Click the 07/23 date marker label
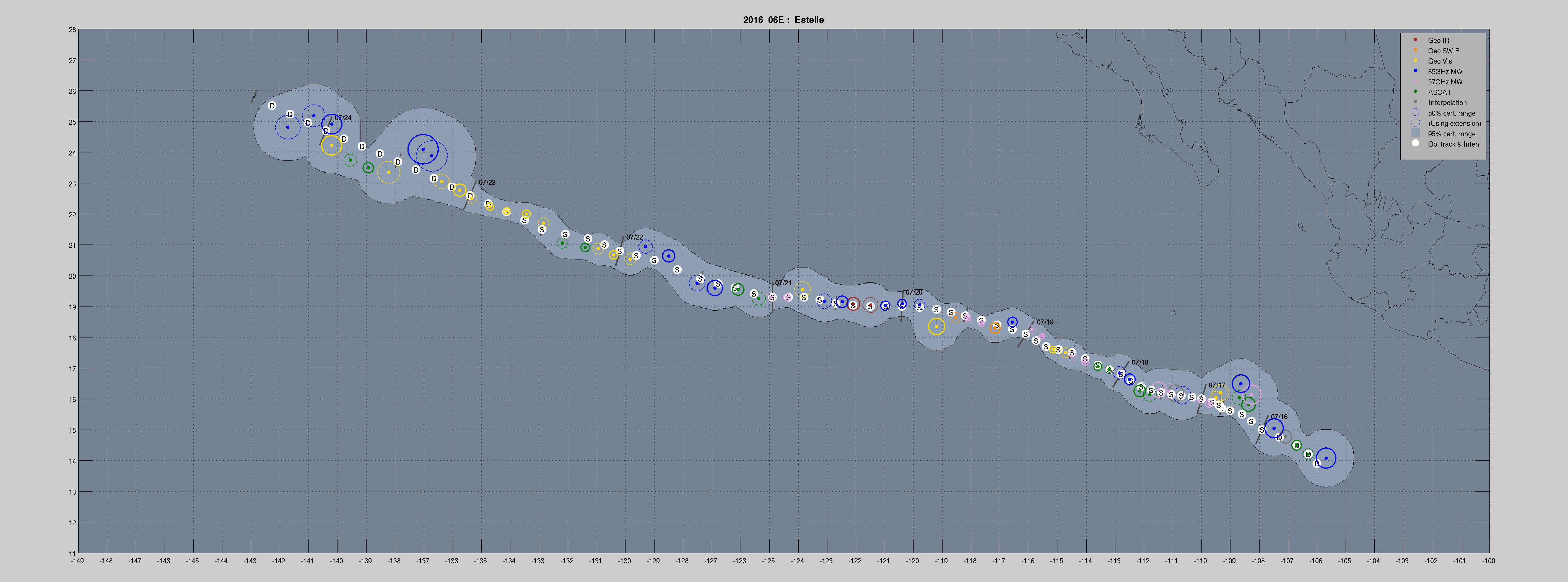The height and width of the screenshot is (582, 1568). point(487,183)
